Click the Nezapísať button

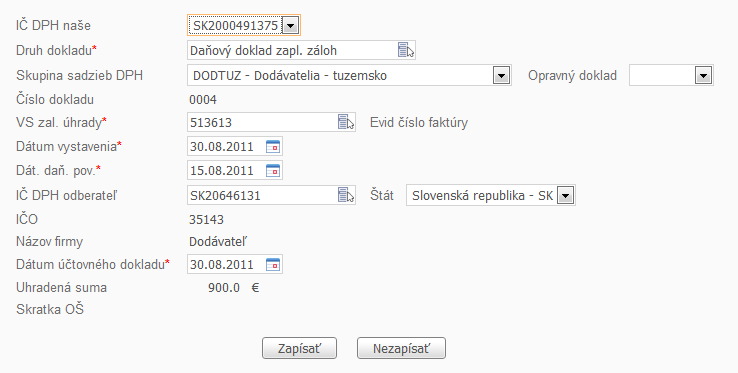[x=401, y=349]
